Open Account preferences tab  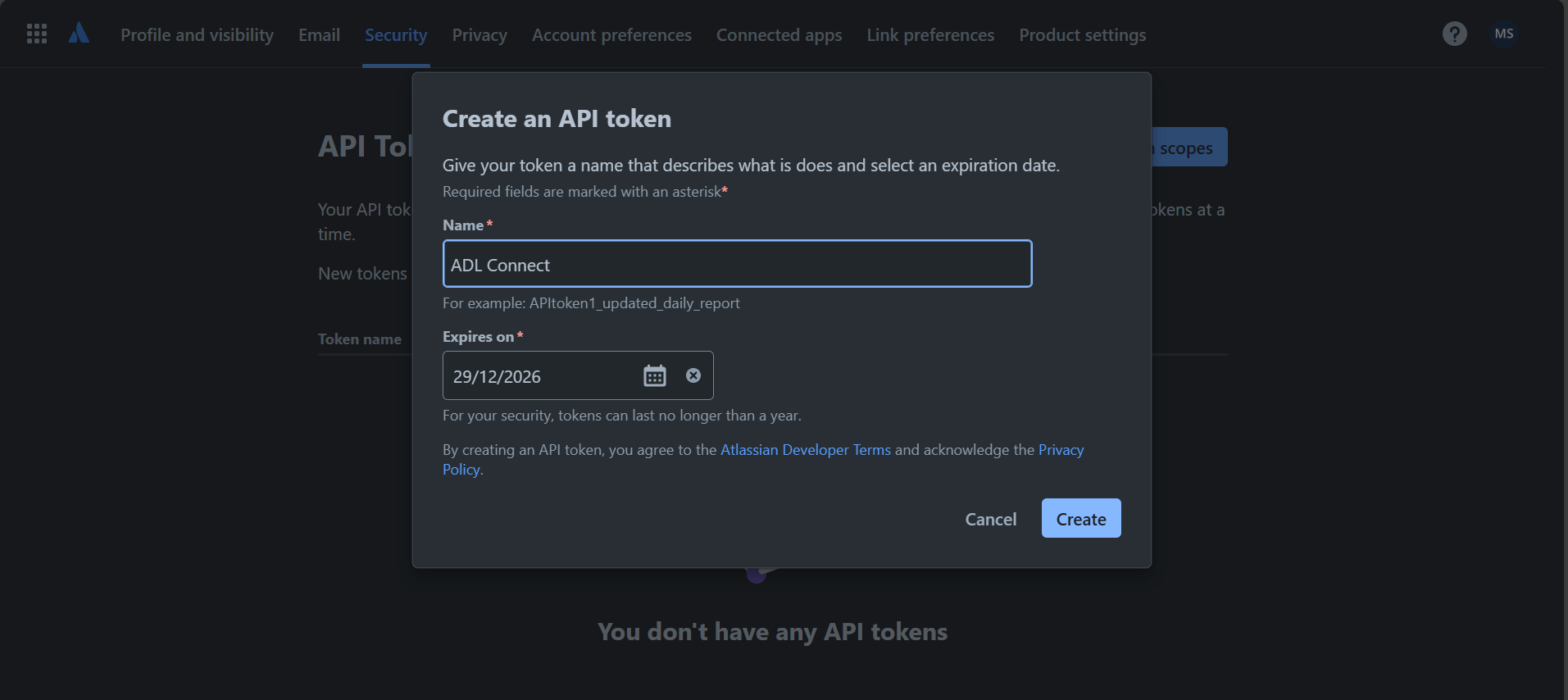[x=611, y=35]
